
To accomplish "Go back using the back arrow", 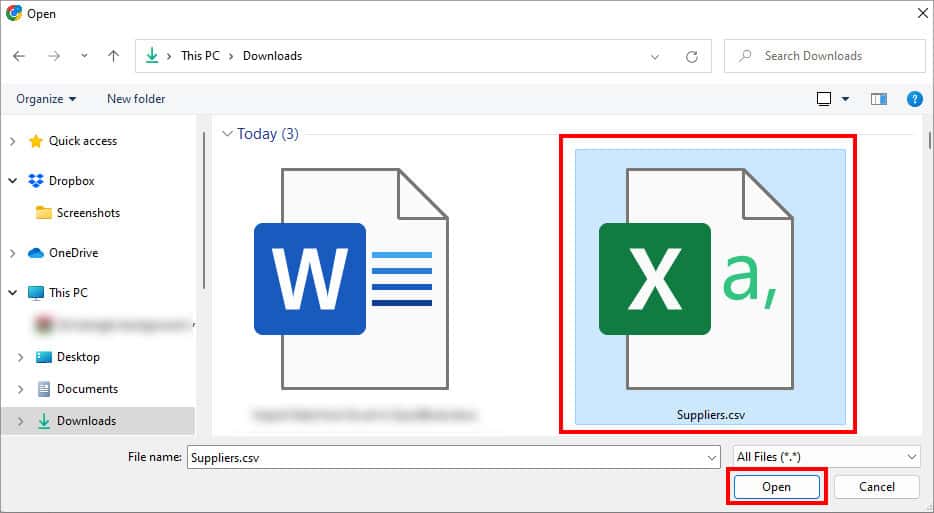I will point(19,56).
